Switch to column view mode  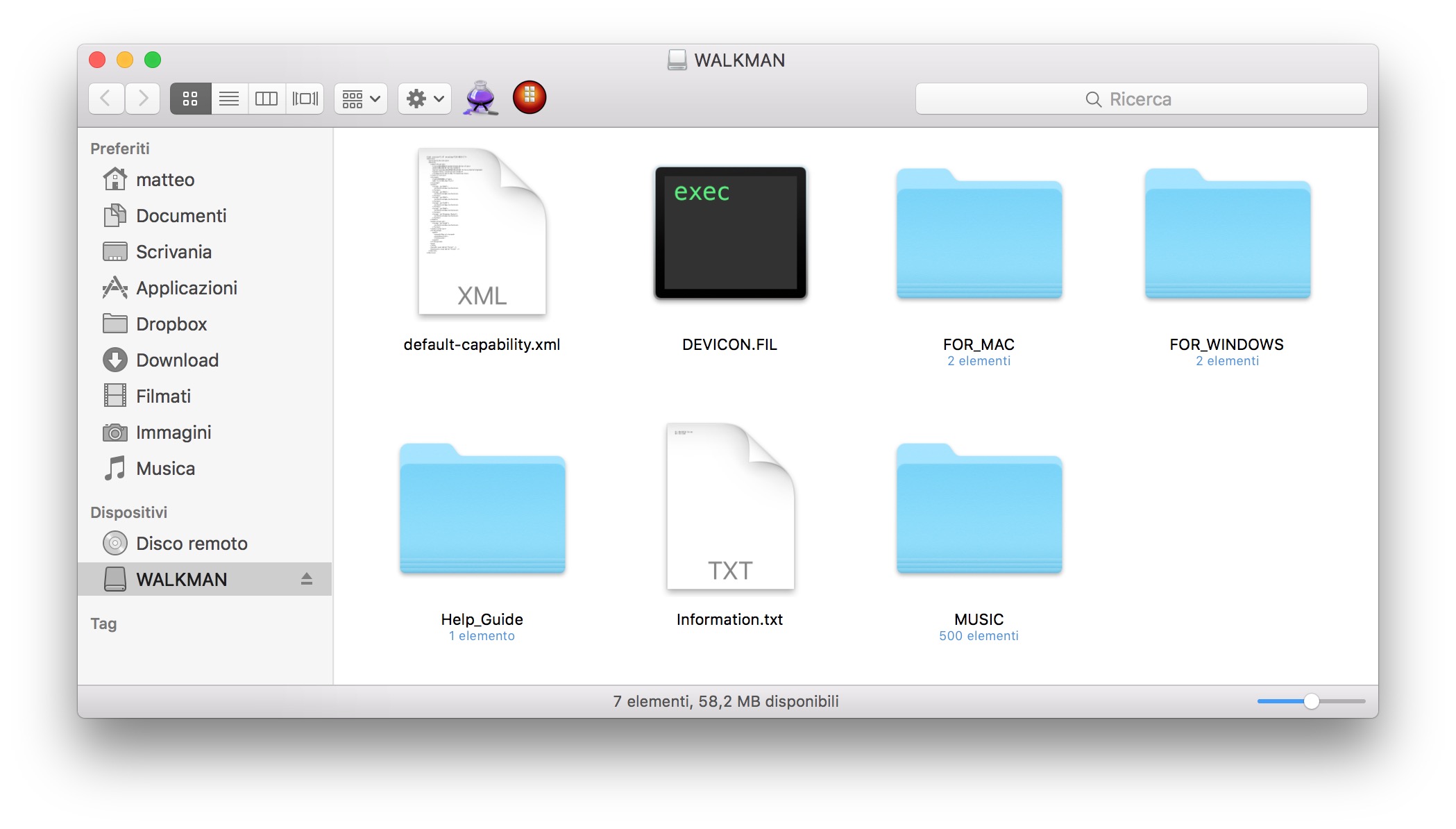266,99
